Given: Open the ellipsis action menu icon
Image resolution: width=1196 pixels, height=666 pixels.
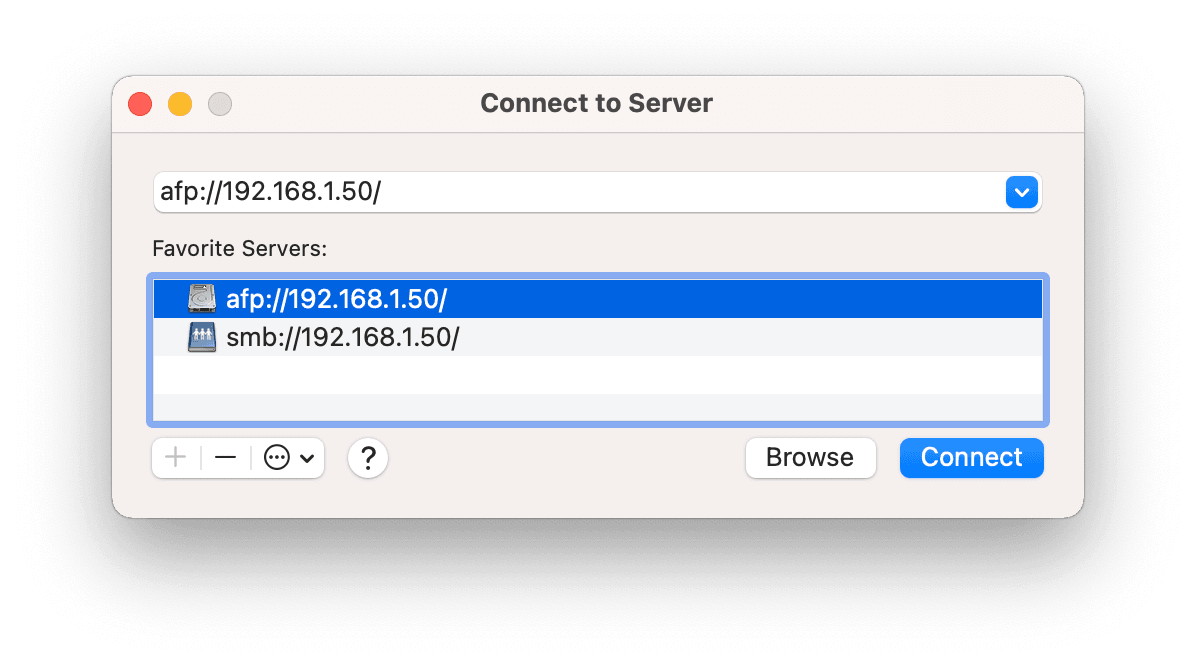Looking at the screenshot, I should coord(275,457).
